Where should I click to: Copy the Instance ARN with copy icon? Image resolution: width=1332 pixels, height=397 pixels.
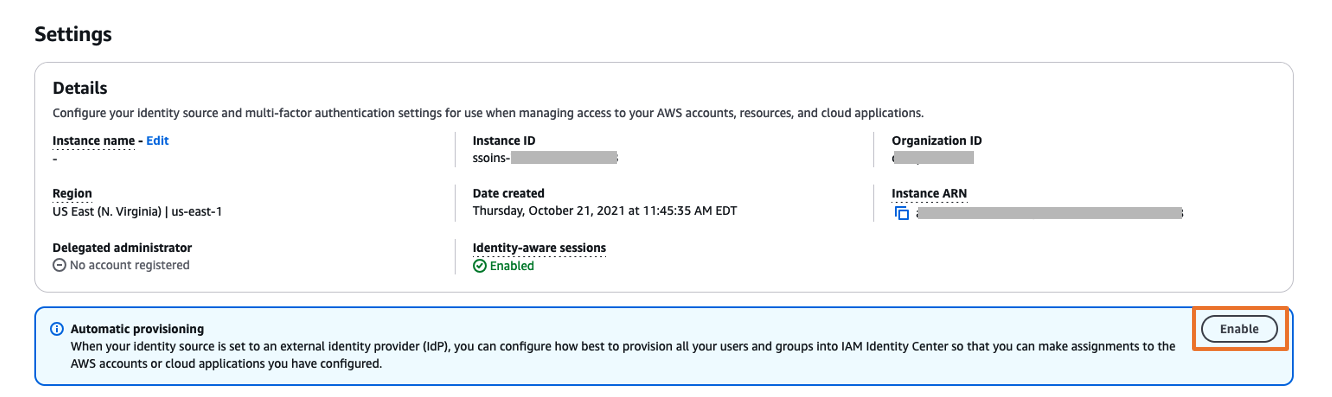point(901,213)
